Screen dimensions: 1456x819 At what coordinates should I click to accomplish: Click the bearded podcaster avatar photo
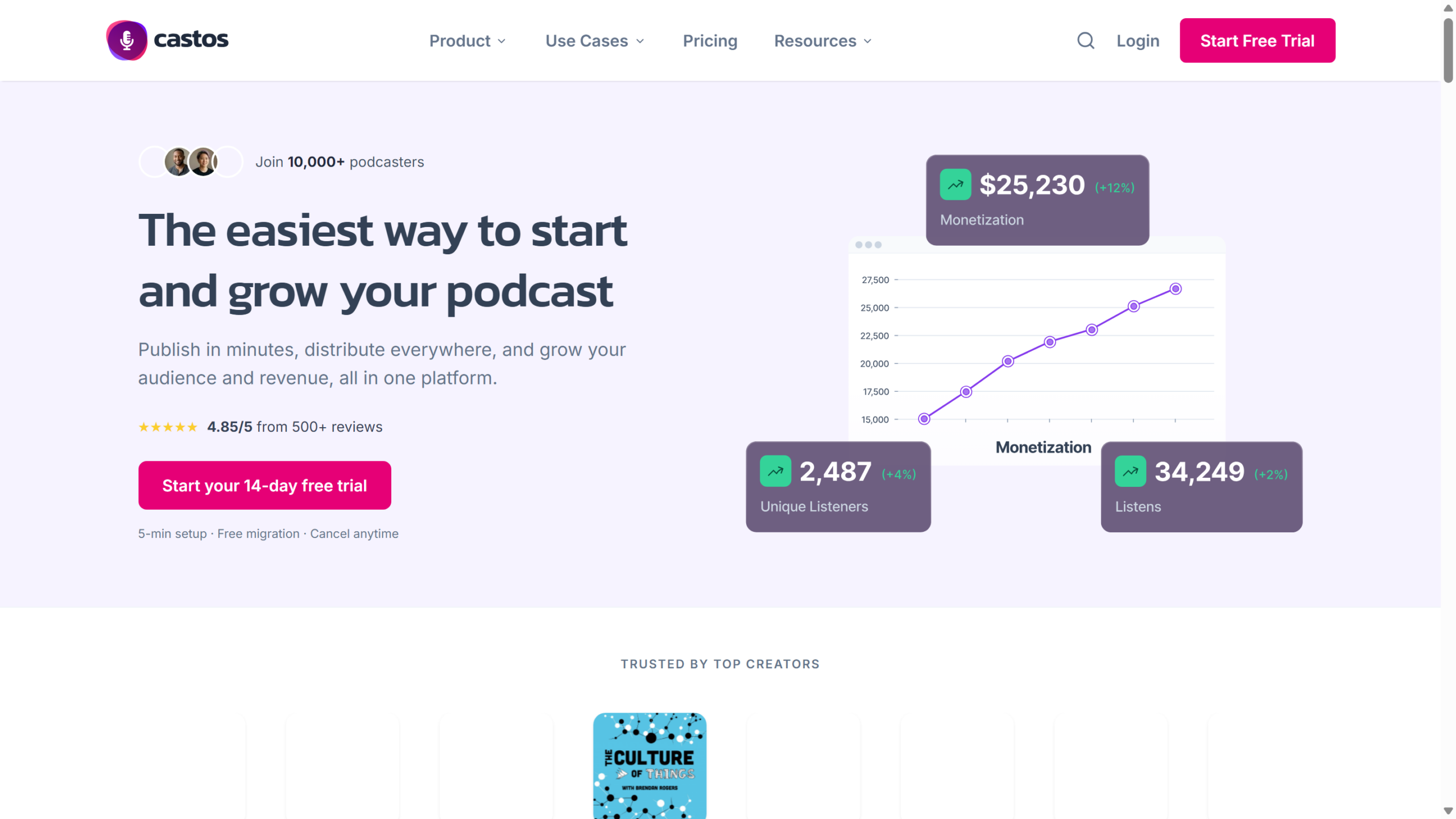pos(178,162)
